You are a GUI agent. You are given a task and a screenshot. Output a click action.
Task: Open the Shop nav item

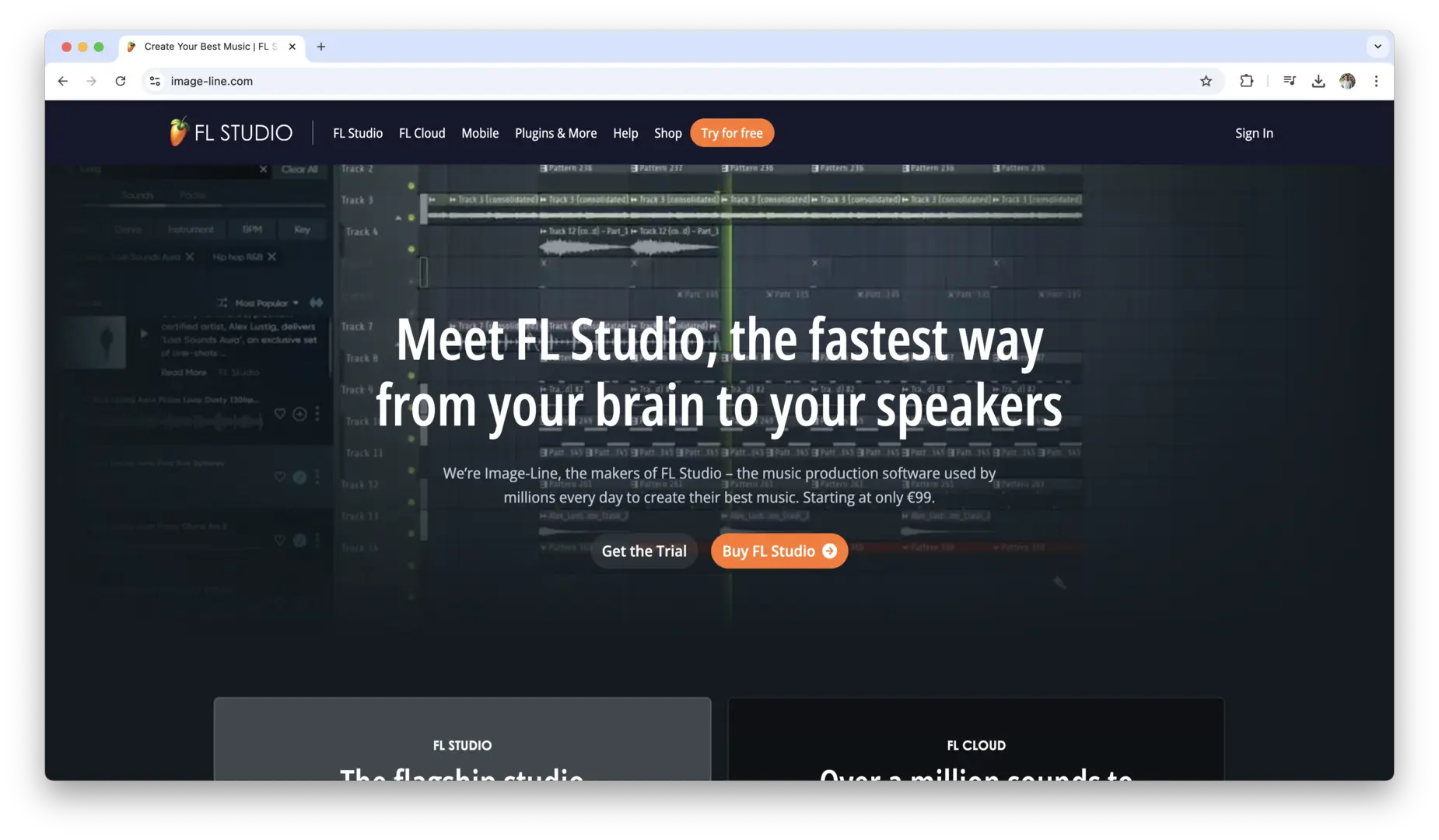(x=668, y=133)
